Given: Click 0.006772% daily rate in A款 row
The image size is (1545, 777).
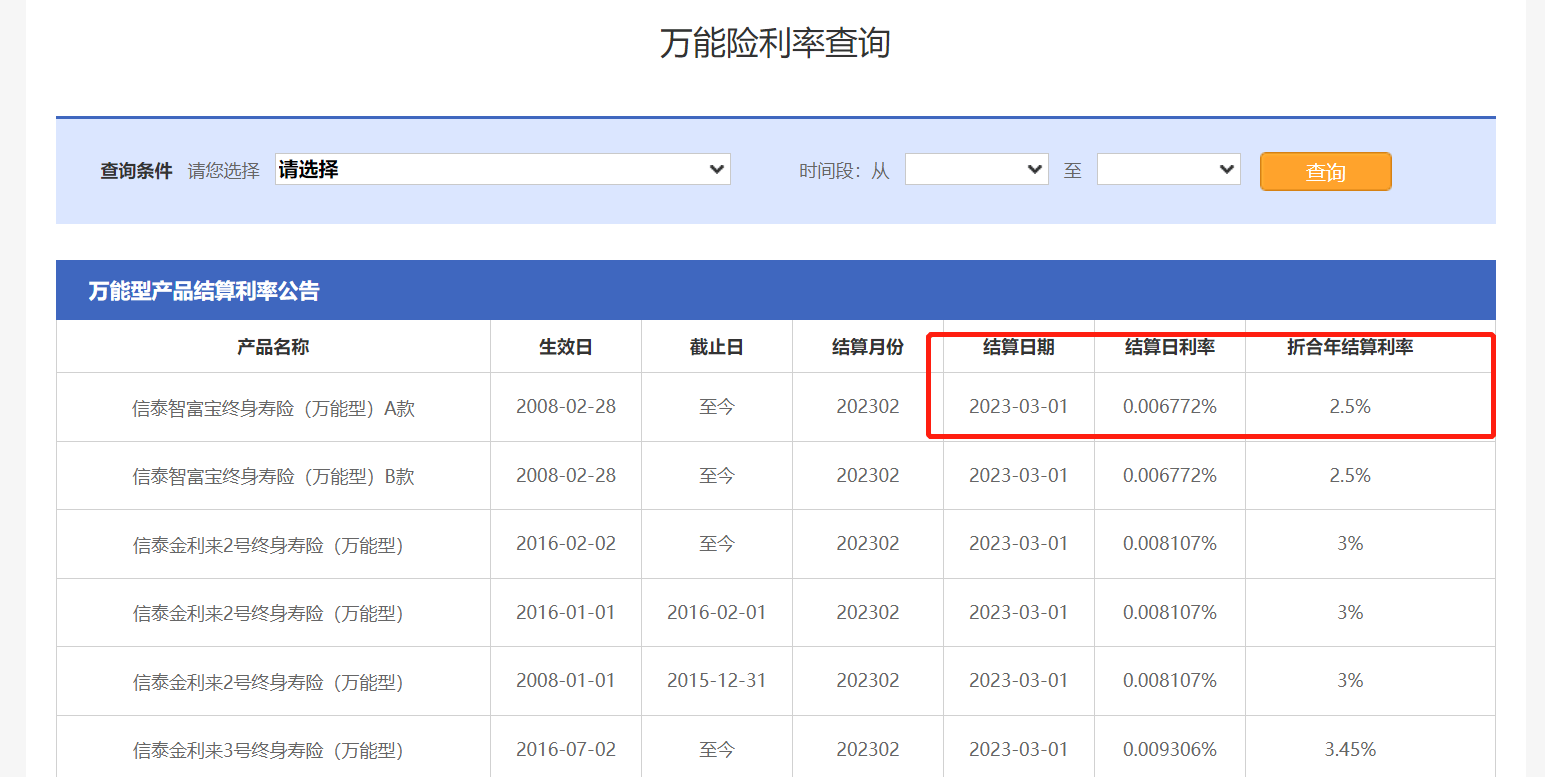Looking at the screenshot, I should (1170, 407).
